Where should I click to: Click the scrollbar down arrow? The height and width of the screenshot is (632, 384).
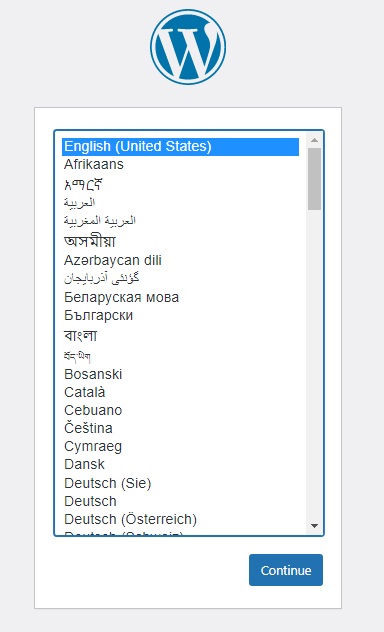tap(315, 526)
